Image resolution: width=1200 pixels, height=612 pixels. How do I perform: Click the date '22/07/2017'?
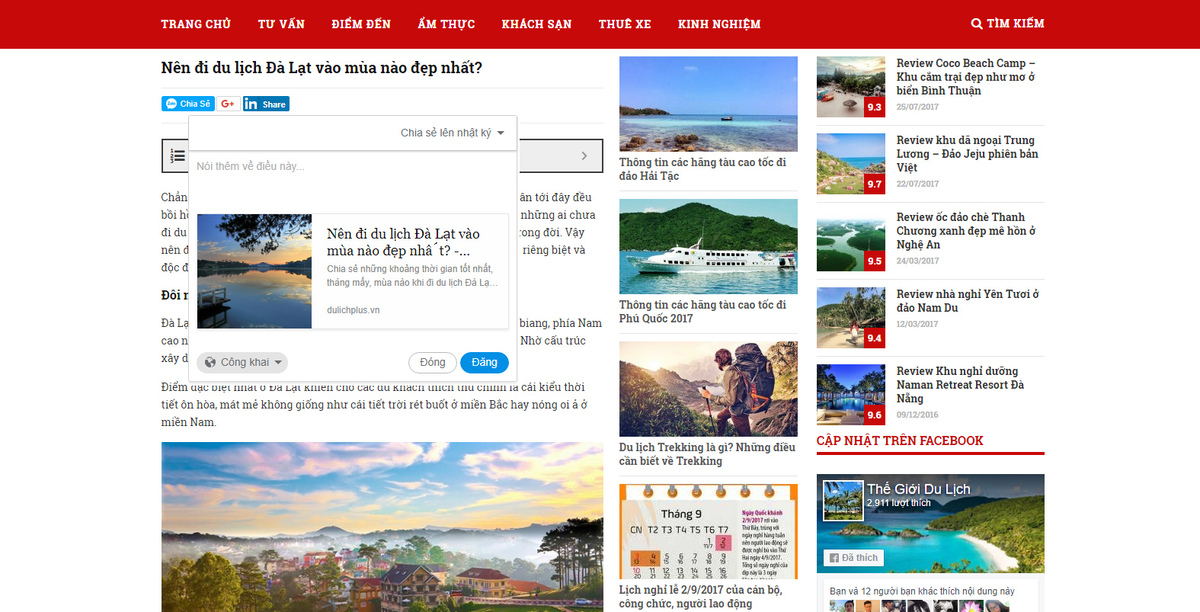point(918,183)
